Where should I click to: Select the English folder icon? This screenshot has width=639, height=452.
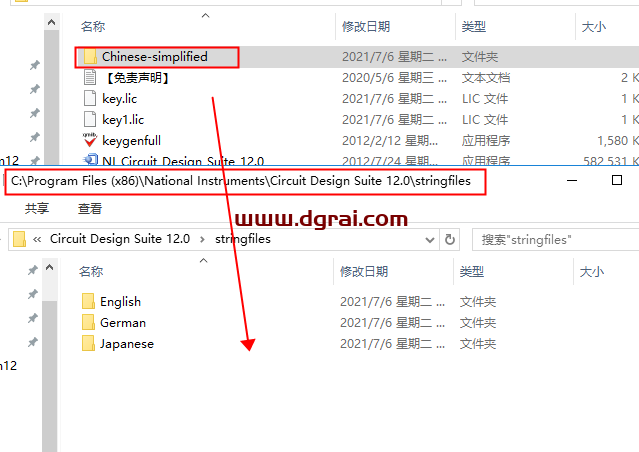(88, 302)
